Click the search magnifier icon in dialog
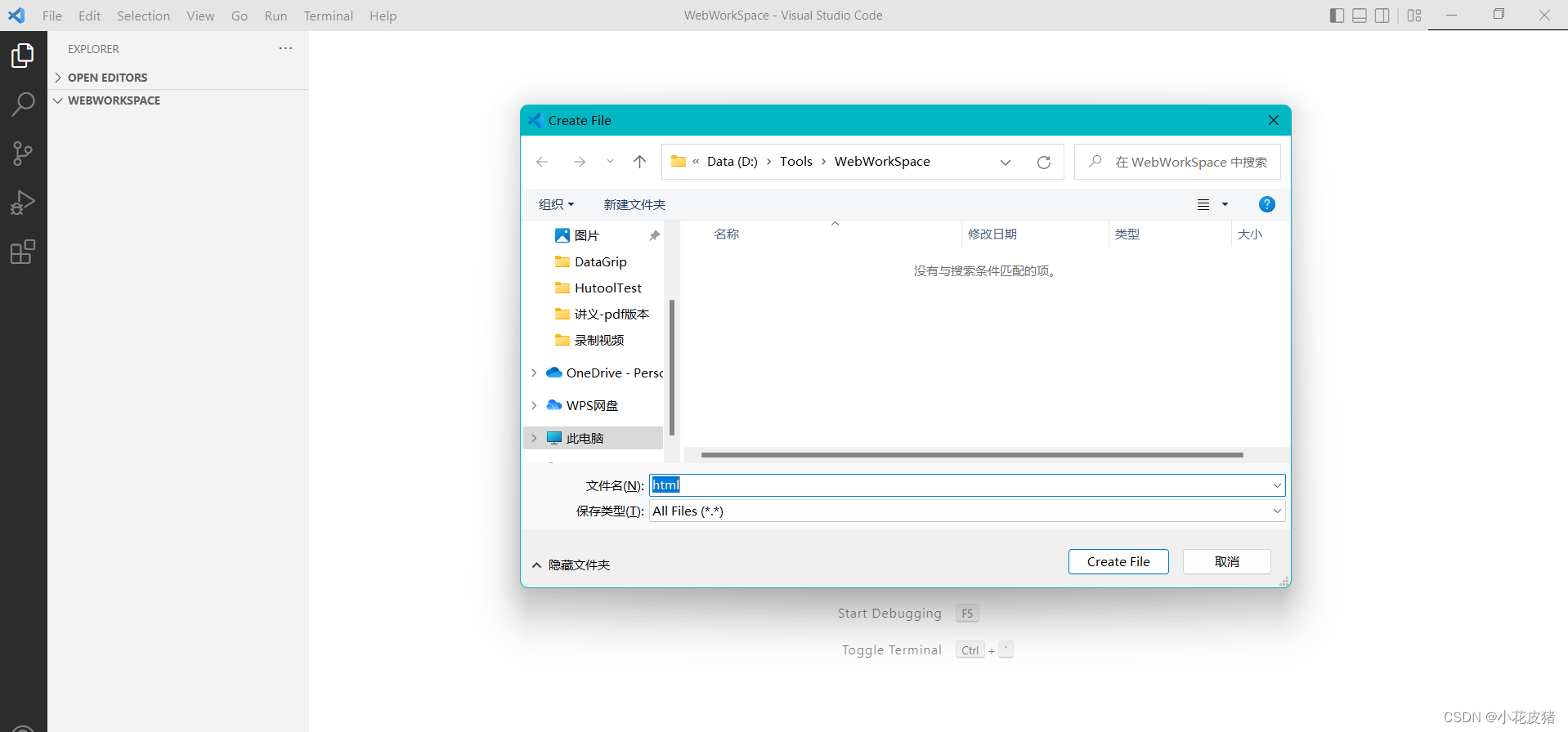This screenshot has height=732, width=1568. click(x=1095, y=162)
